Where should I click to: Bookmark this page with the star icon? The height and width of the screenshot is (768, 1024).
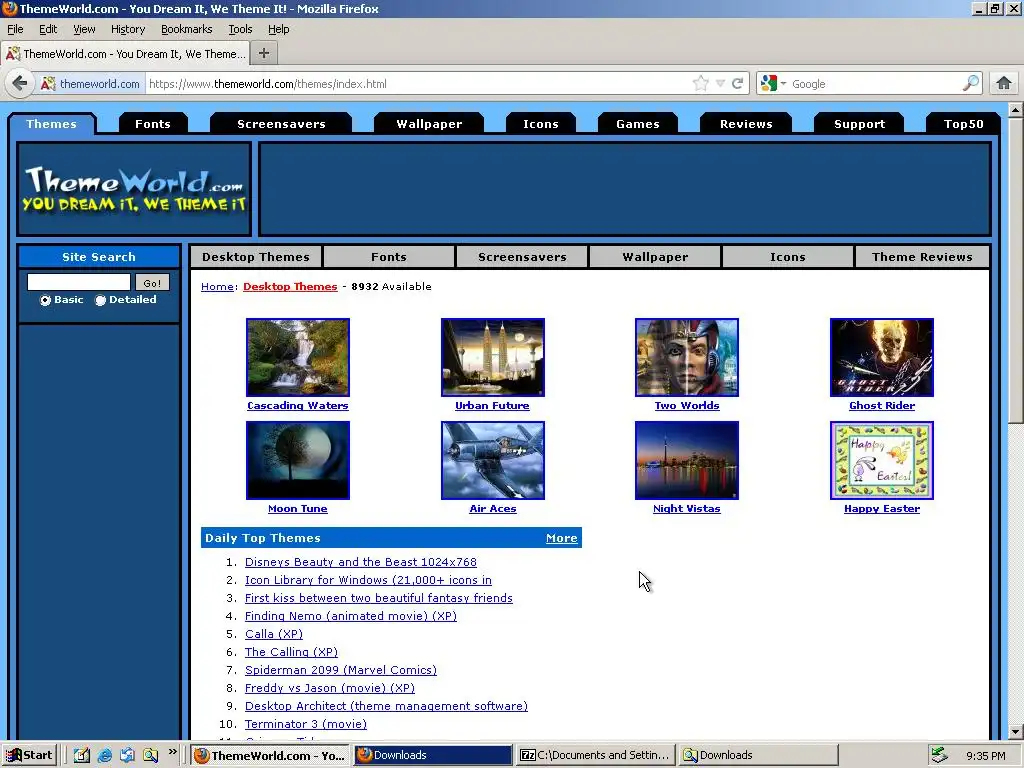[x=701, y=83]
